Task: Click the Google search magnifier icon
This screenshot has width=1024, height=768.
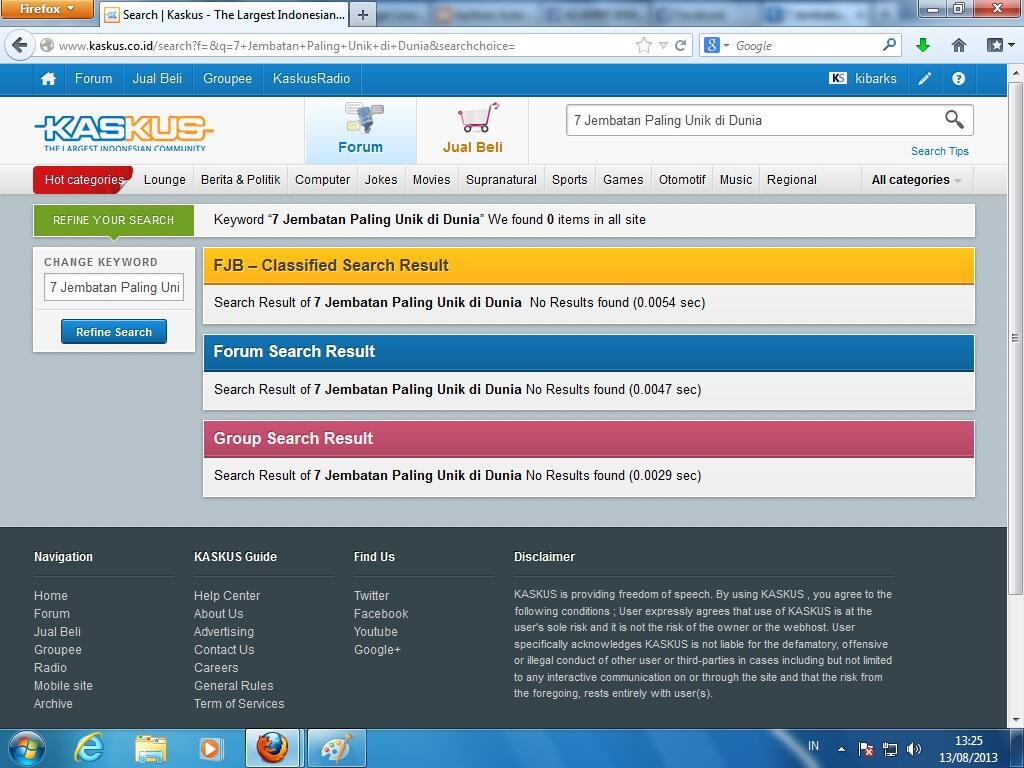Action: (x=889, y=44)
